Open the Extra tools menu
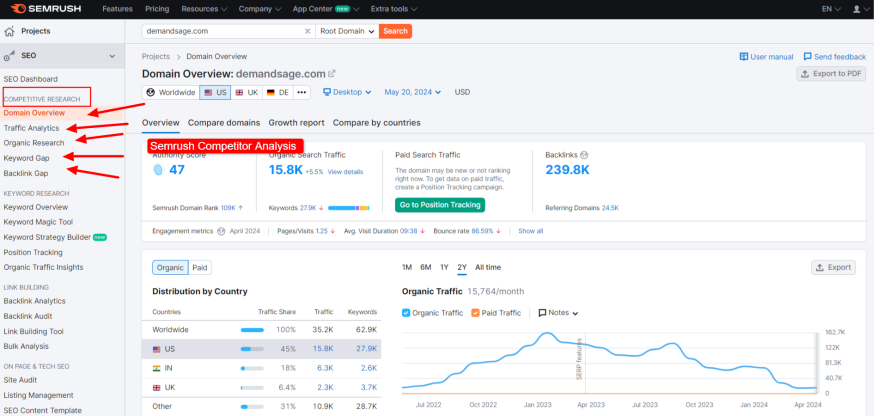The image size is (884, 416). [x=394, y=9]
